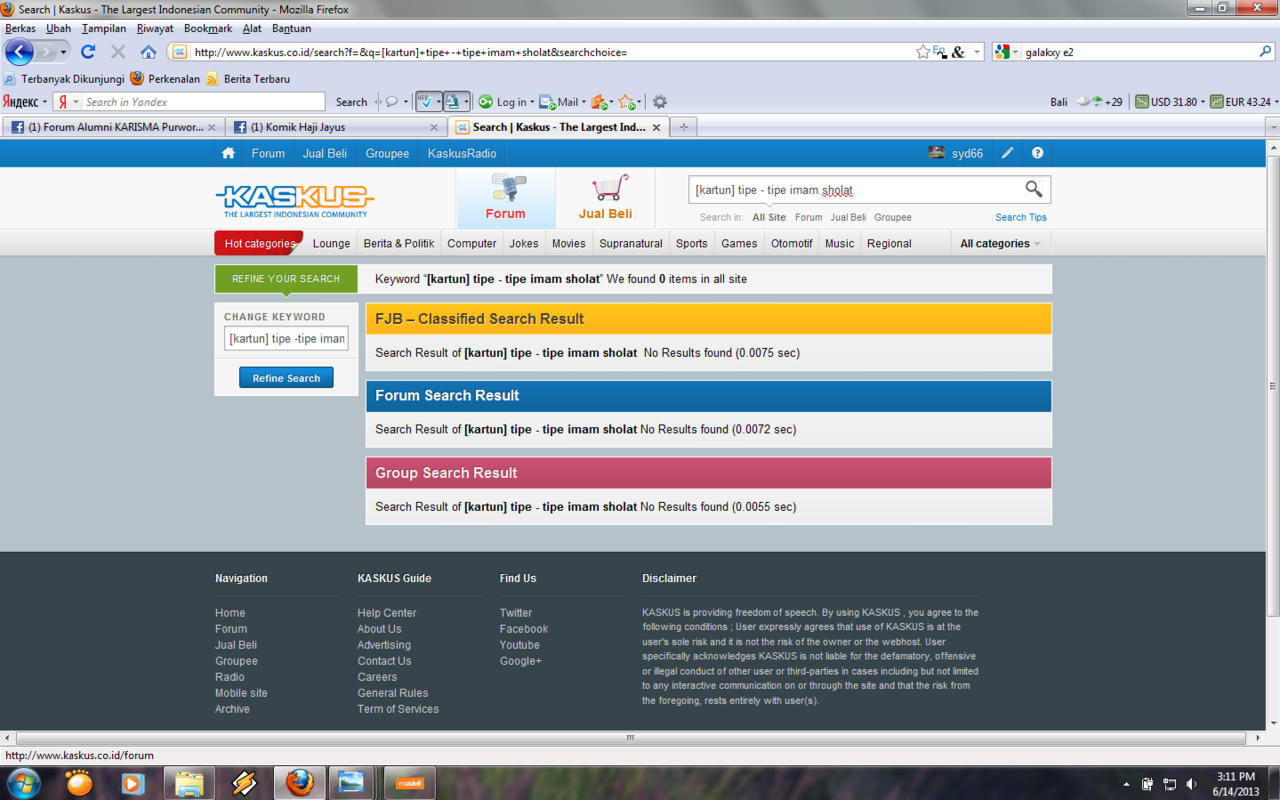Screen dimensions: 1280x800
Task: Open the history dropdown beside the forward arrow
Action: coord(64,52)
